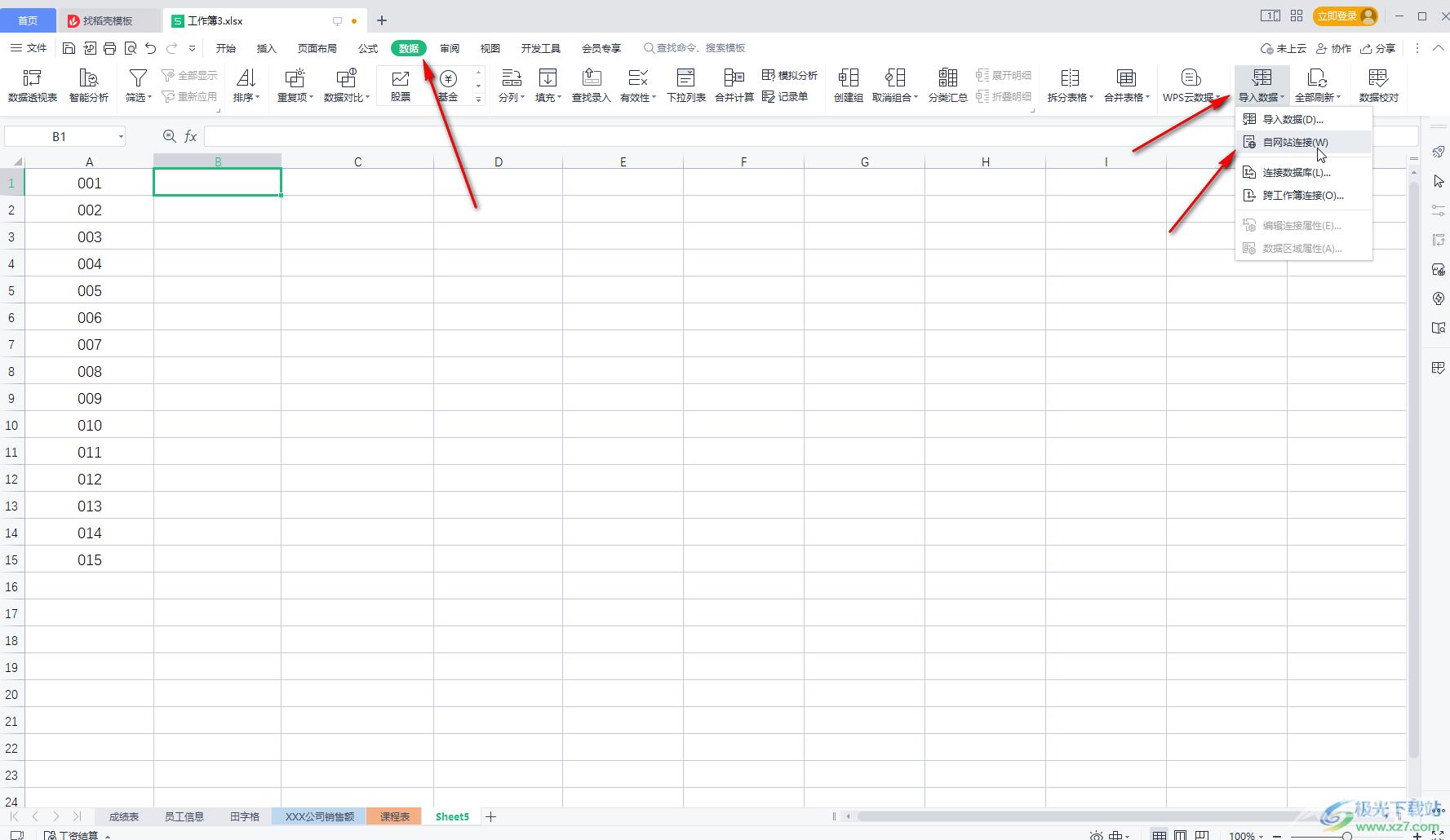Click the 数据对比 data compare icon

(346, 77)
